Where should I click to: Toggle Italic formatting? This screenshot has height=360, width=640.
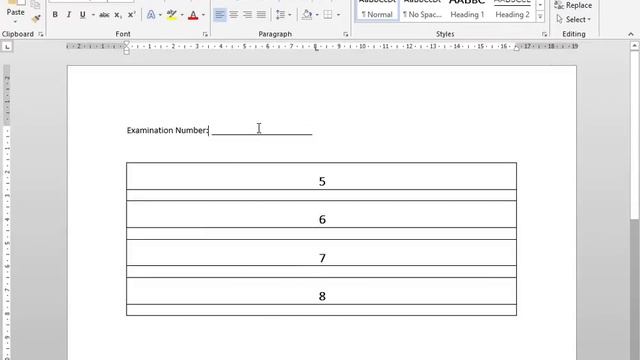pyautogui.click(x=69, y=15)
